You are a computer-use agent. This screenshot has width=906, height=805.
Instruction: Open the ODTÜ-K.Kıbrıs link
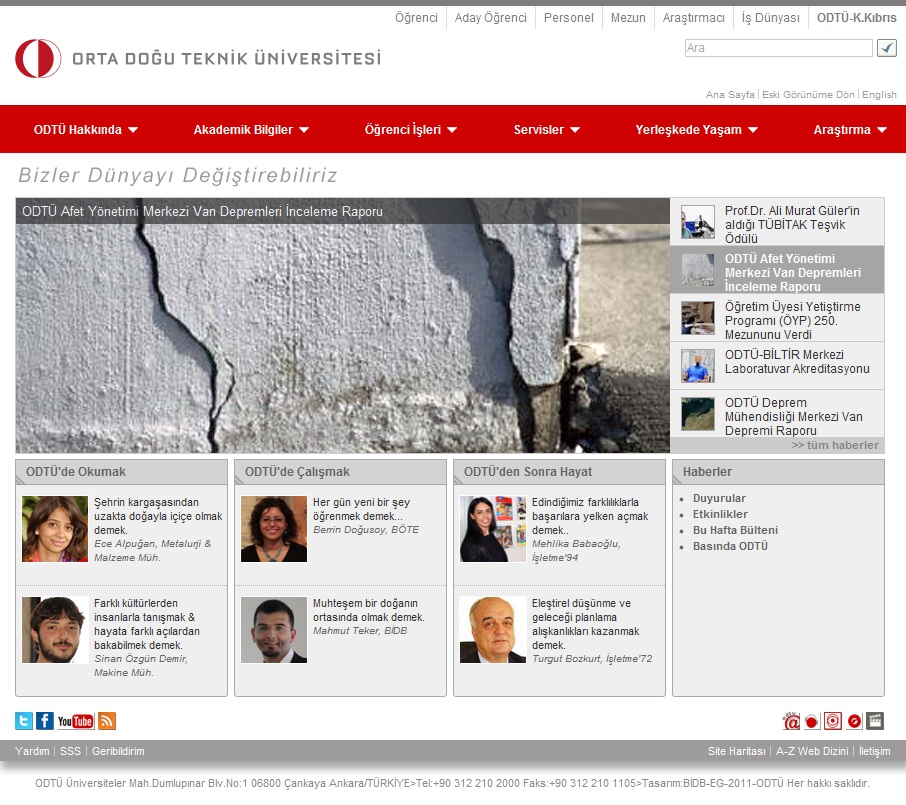pyautogui.click(x=856, y=18)
